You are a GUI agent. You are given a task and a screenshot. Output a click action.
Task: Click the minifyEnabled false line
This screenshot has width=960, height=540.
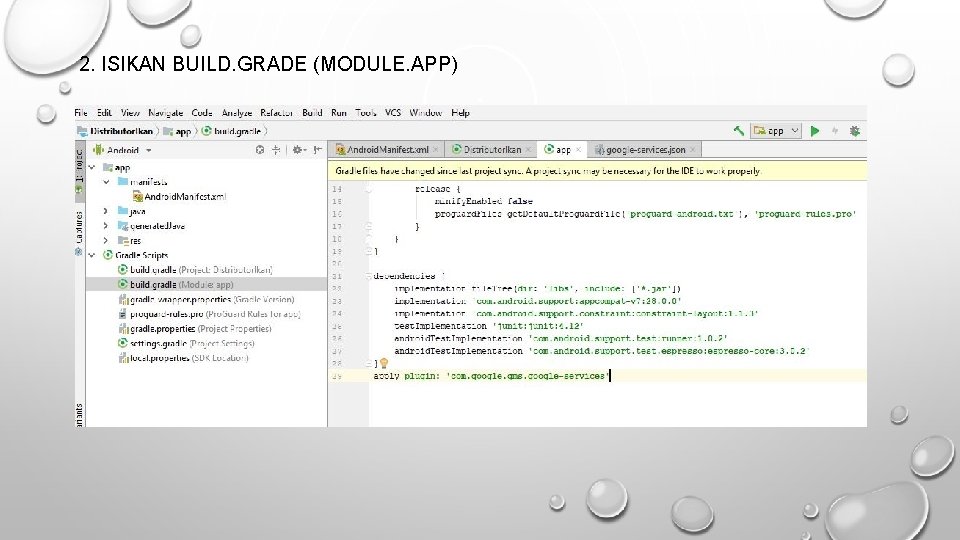483,201
